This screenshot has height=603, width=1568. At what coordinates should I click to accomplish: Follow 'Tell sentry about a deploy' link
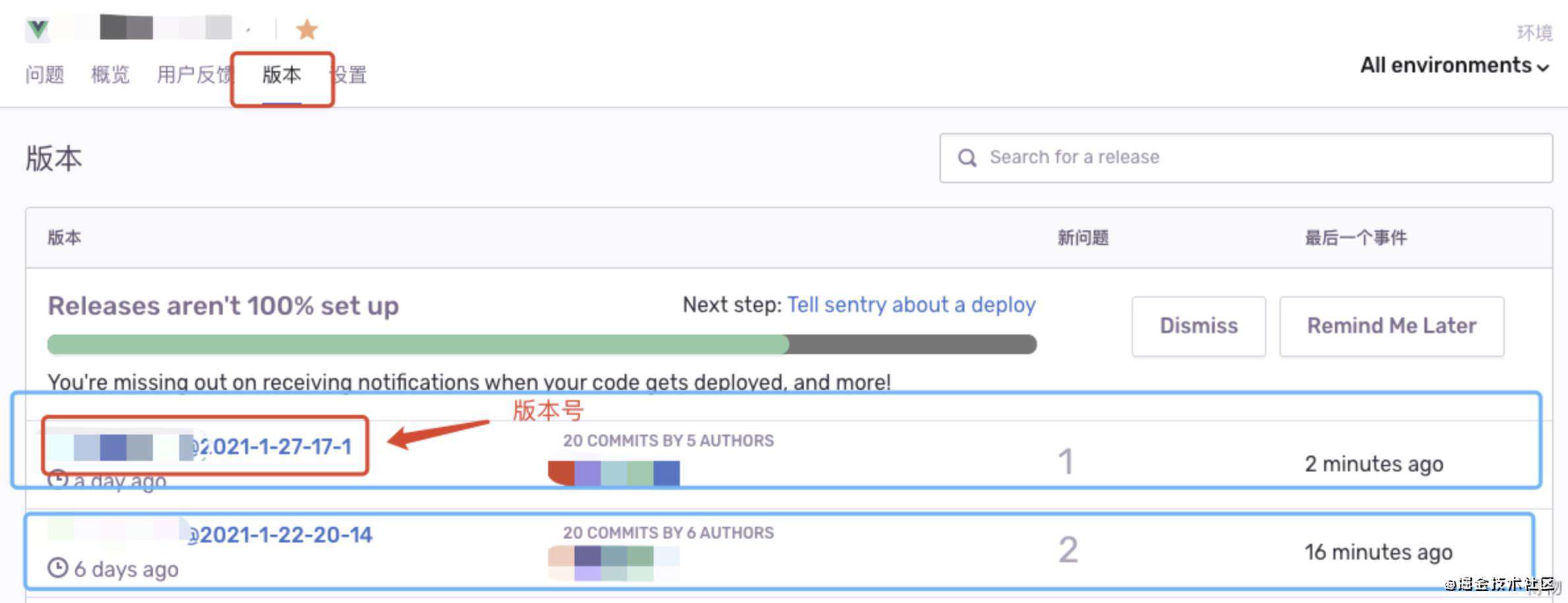click(911, 305)
